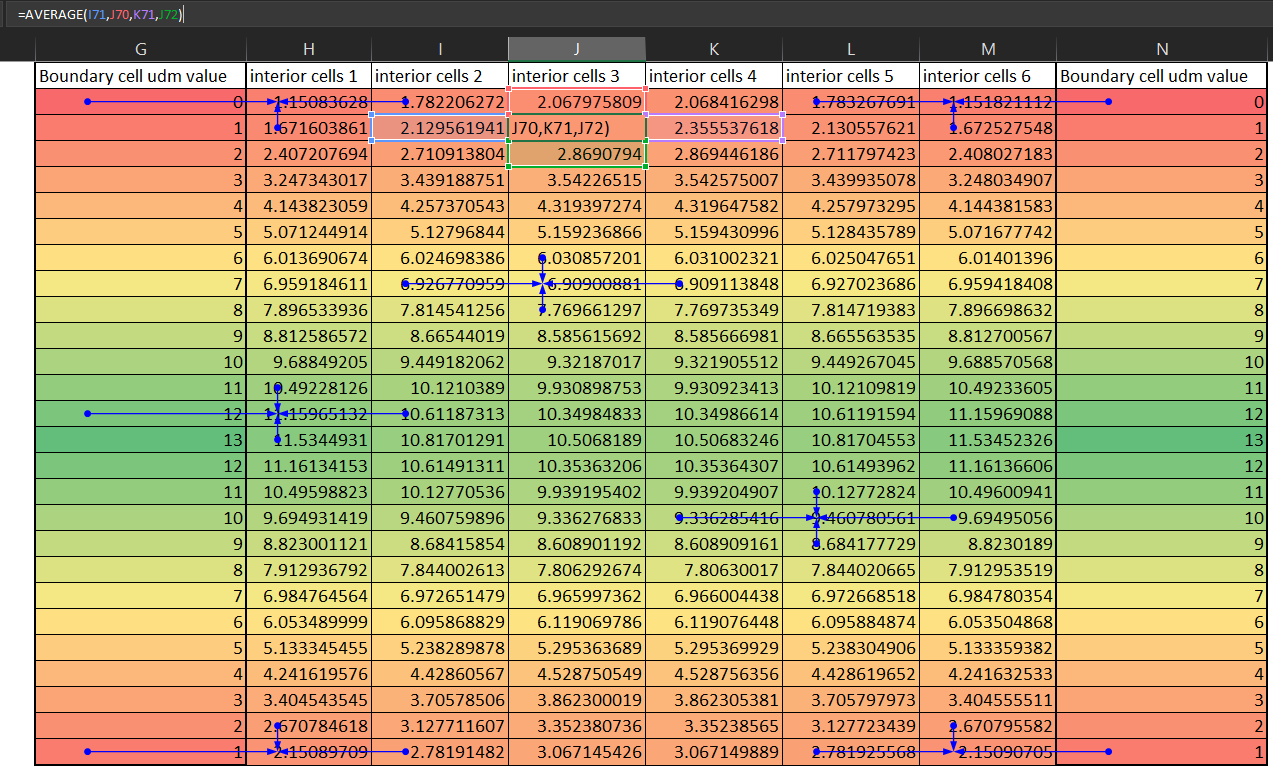The width and height of the screenshot is (1273, 779).
Task: Select the cell containing 7.80630017
Action: 713,570
